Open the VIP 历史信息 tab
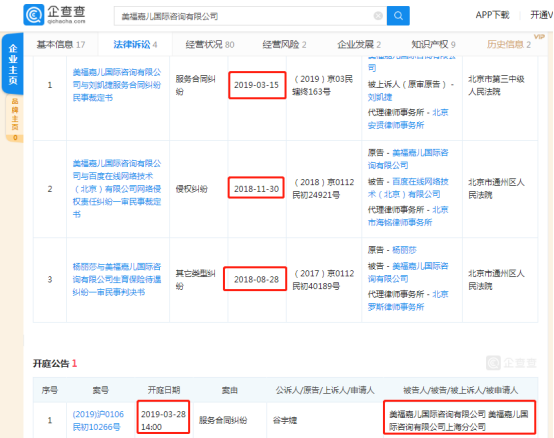The height and width of the screenshot is (438, 554). click(x=509, y=45)
